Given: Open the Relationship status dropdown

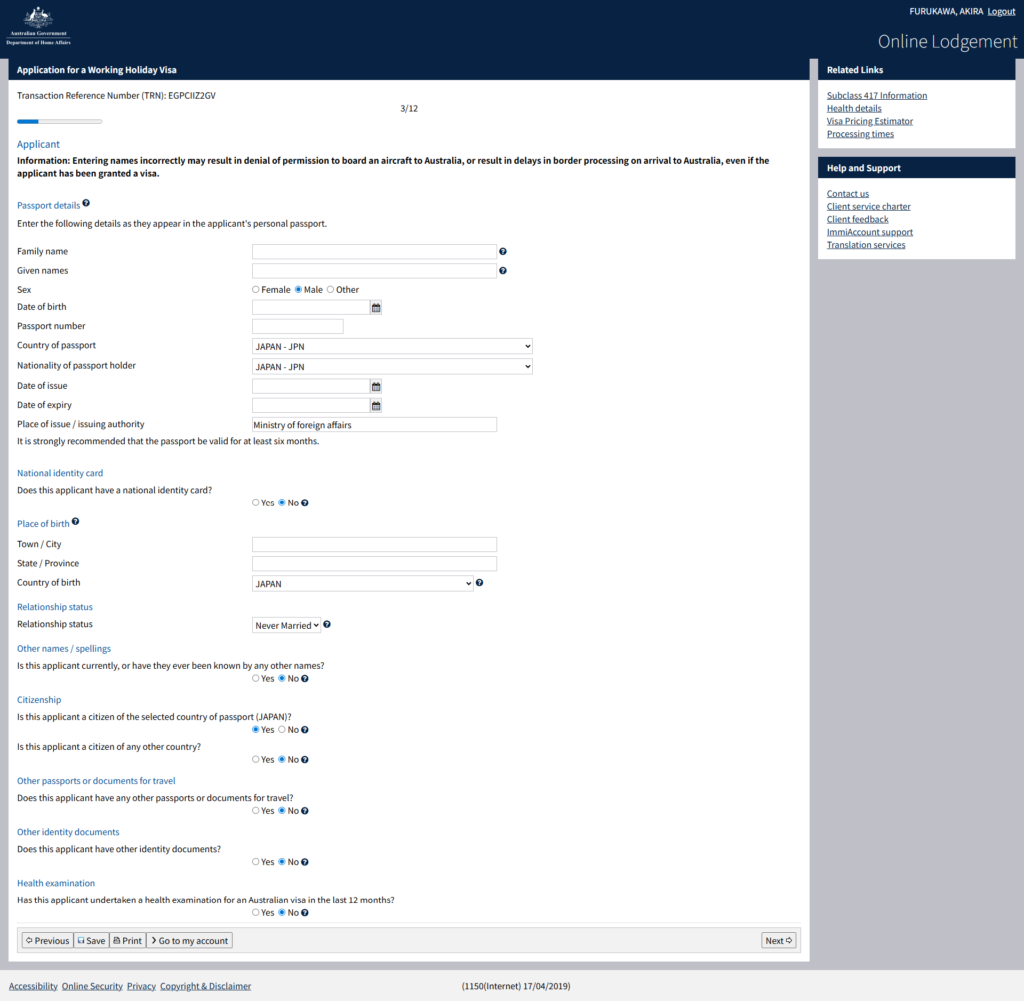Looking at the screenshot, I should point(287,625).
